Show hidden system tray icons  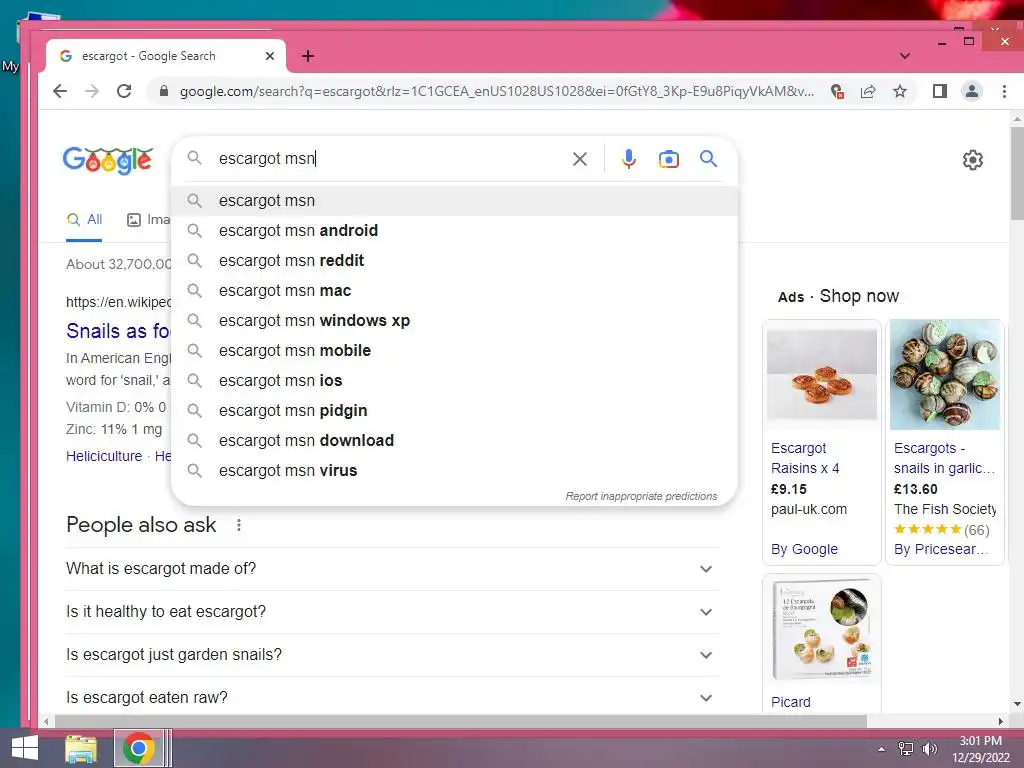point(881,748)
